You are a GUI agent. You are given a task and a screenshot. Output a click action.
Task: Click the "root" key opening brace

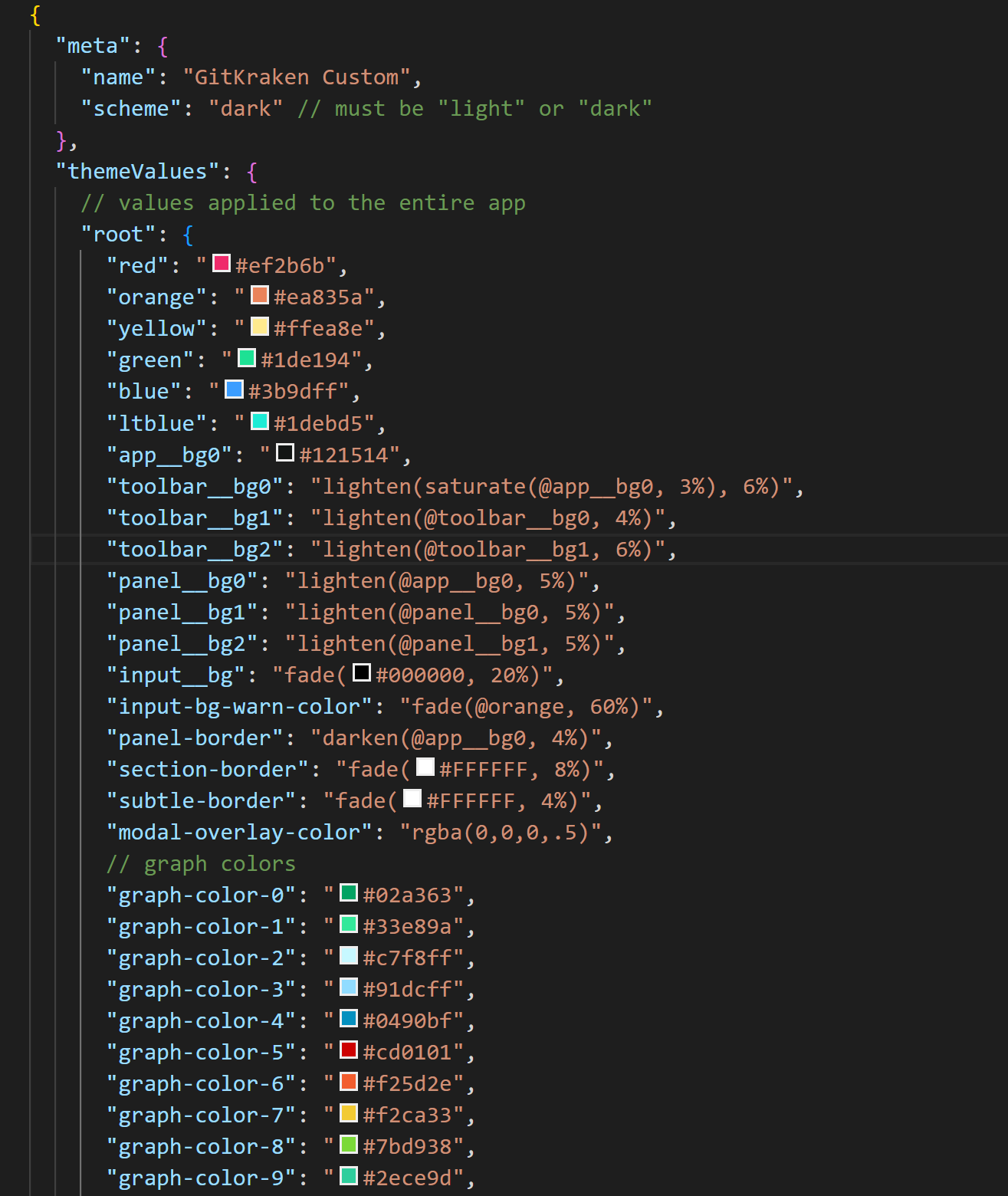pyautogui.click(x=189, y=235)
